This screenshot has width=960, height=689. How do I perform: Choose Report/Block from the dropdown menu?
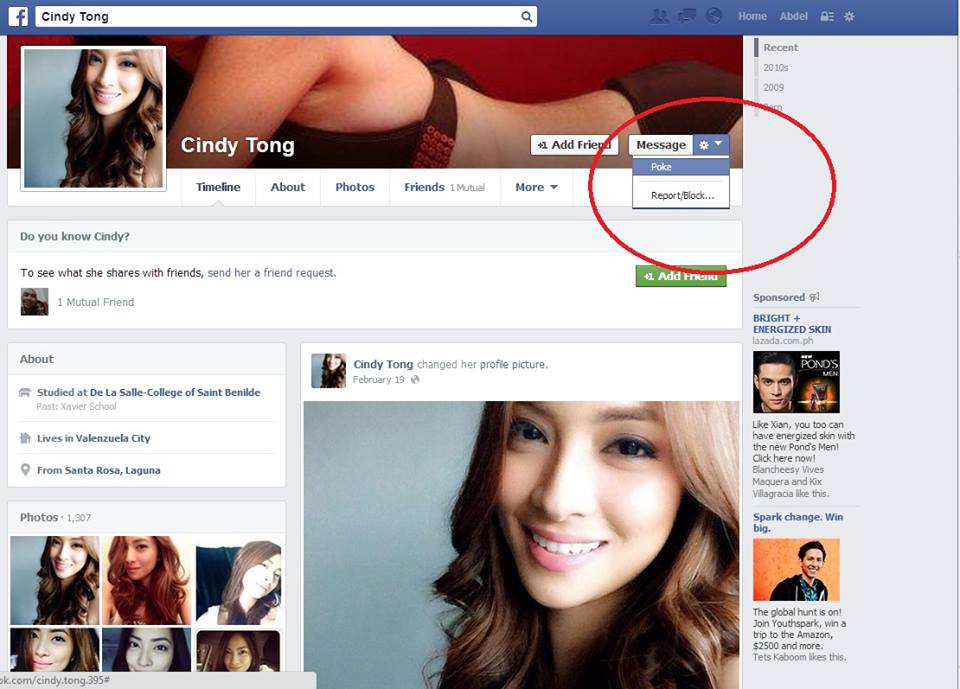click(x=681, y=195)
